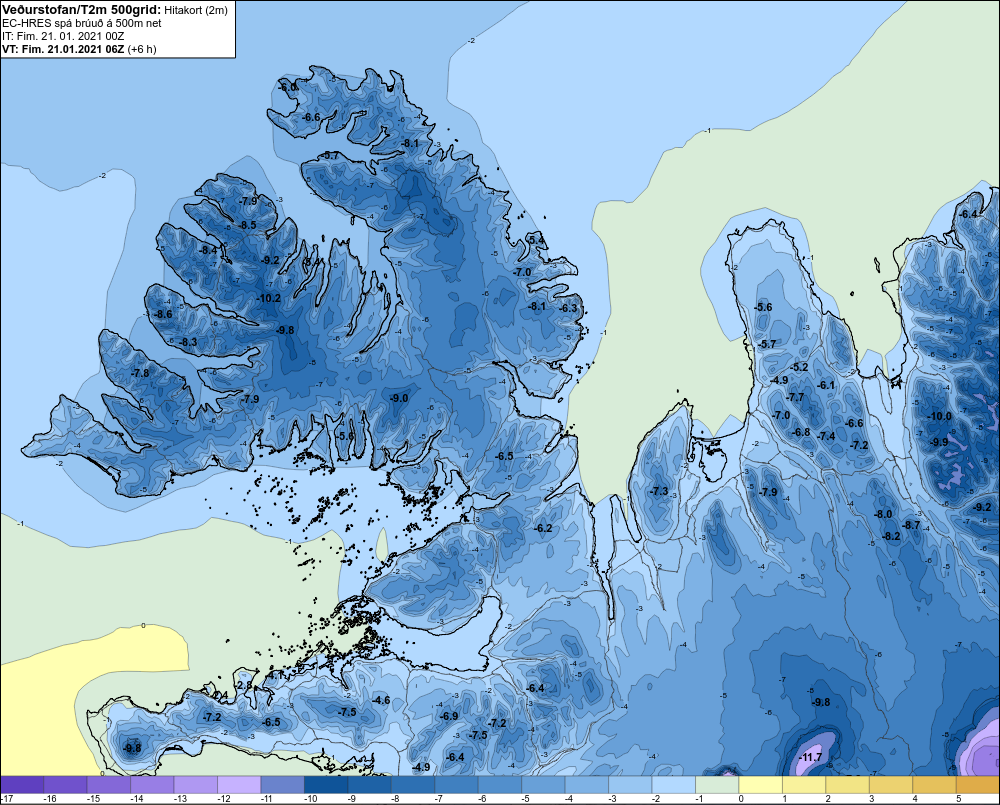Click the -5.4 temperature label
This screenshot has height=805, width=1000.
(536, 240)
